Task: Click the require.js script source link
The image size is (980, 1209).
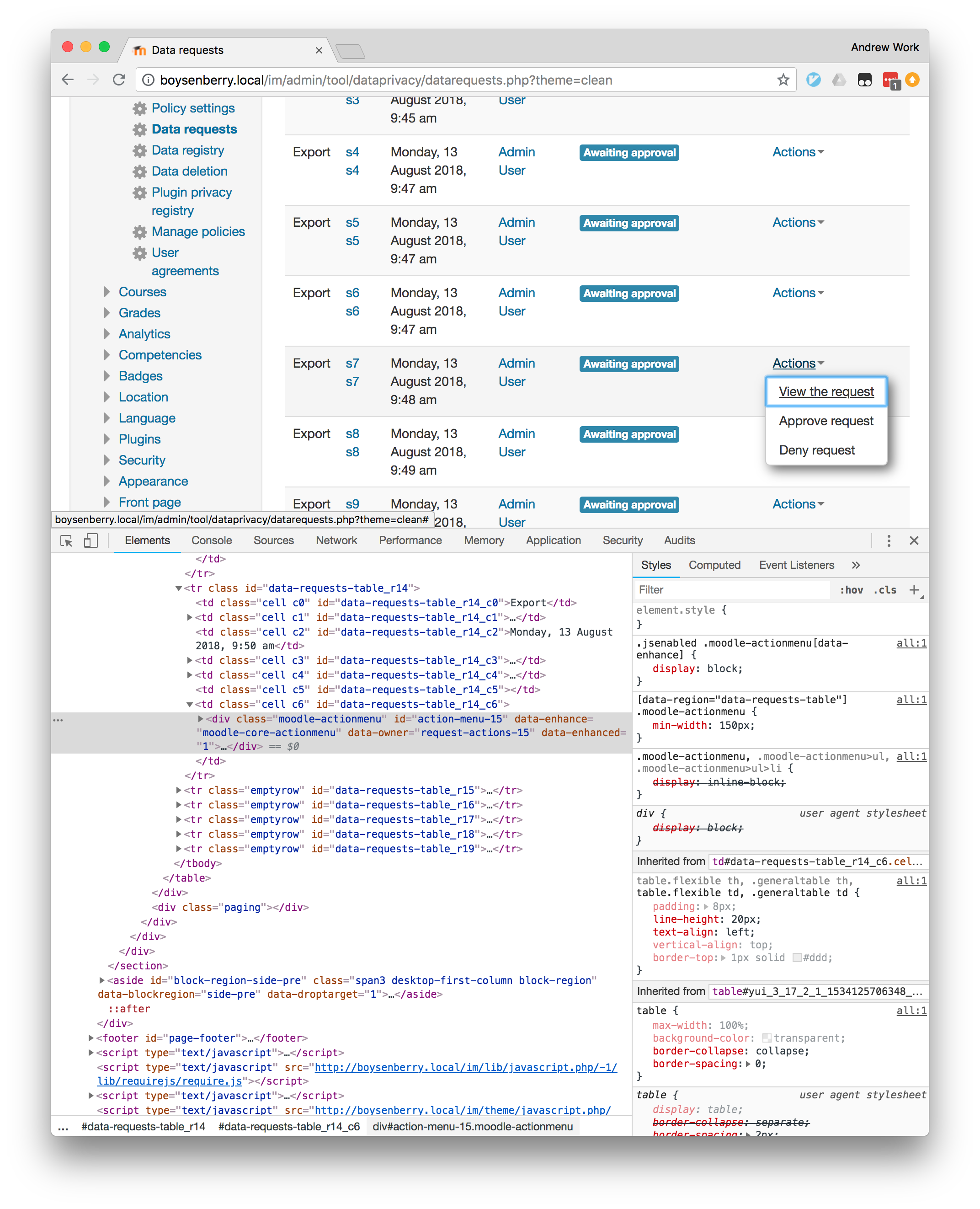Action: 357,1074
